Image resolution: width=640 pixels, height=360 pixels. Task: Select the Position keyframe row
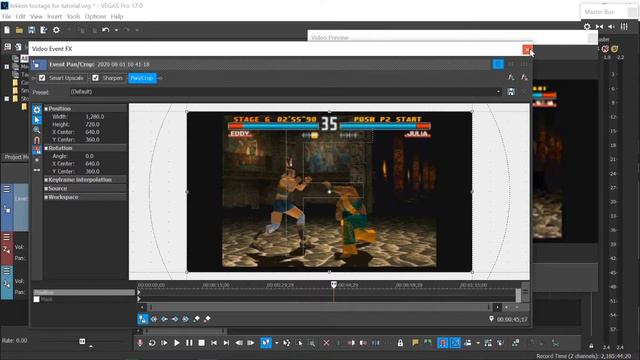pyautogui.click(x=84, y=292)
